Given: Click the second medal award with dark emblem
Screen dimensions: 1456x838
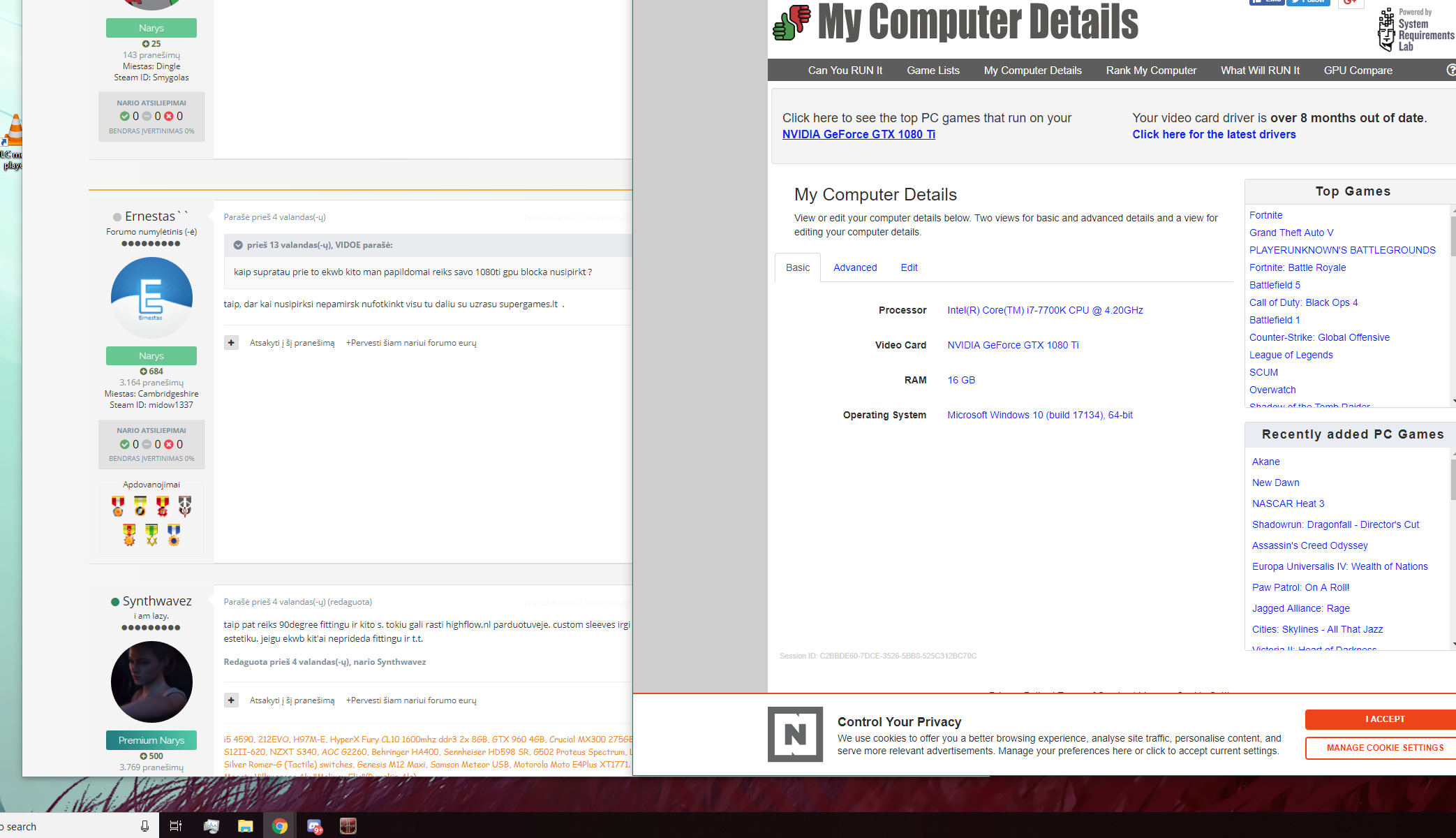Looking at the screenshot, I should tap(140, 506).
